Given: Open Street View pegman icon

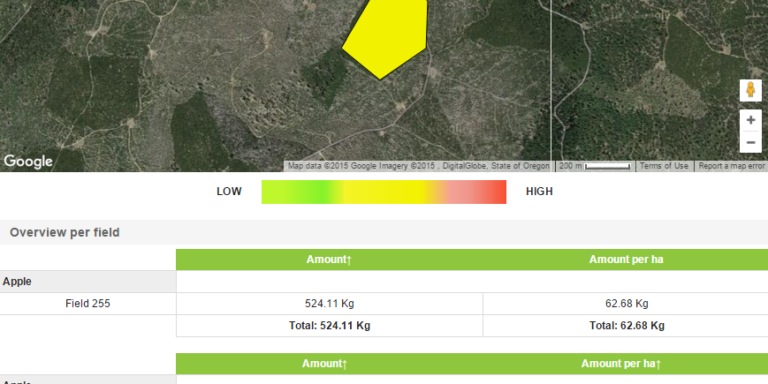Looking at the screenshot, I should (x=750, y=91).
